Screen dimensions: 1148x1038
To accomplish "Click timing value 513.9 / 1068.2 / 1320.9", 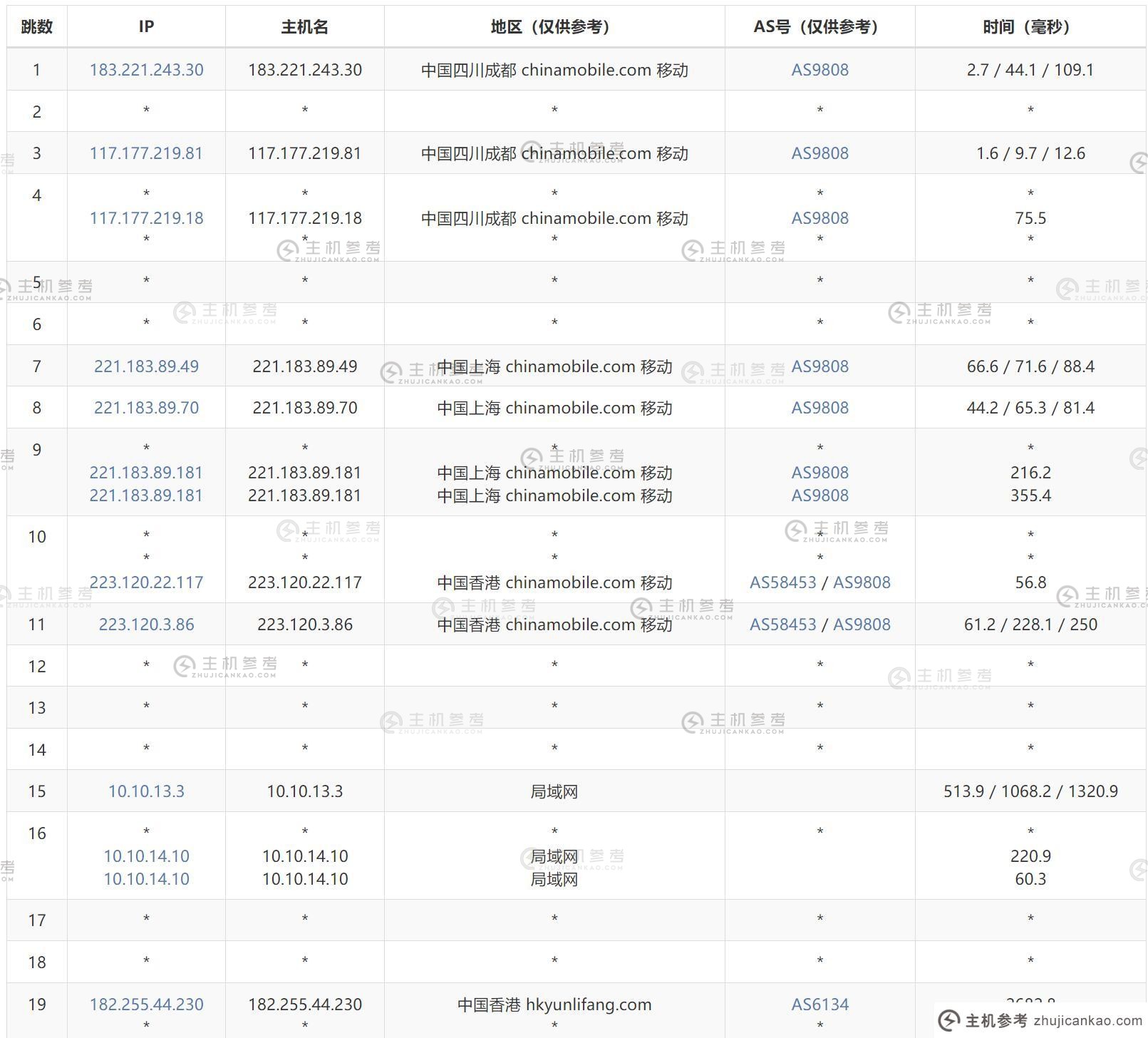I will pyautogui.click(x=1030, y=791).
